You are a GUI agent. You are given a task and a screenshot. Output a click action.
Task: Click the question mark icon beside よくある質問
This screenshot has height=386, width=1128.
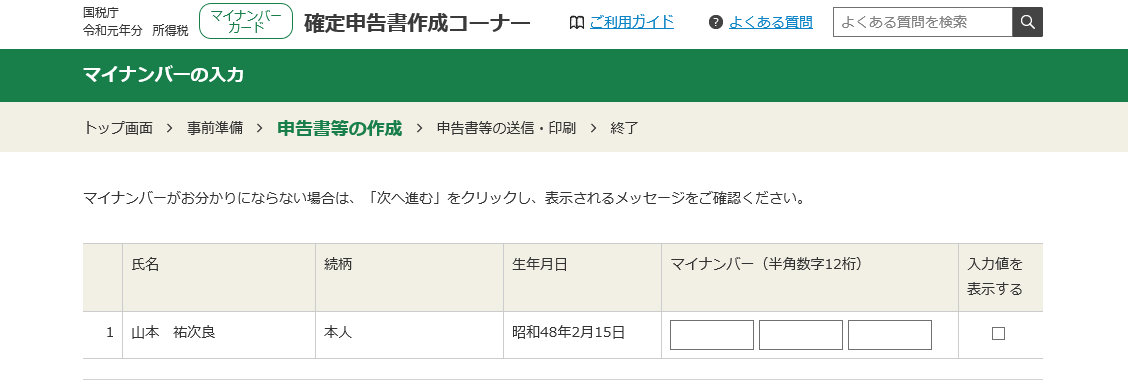pyautogui.click(x=715, y=22)
